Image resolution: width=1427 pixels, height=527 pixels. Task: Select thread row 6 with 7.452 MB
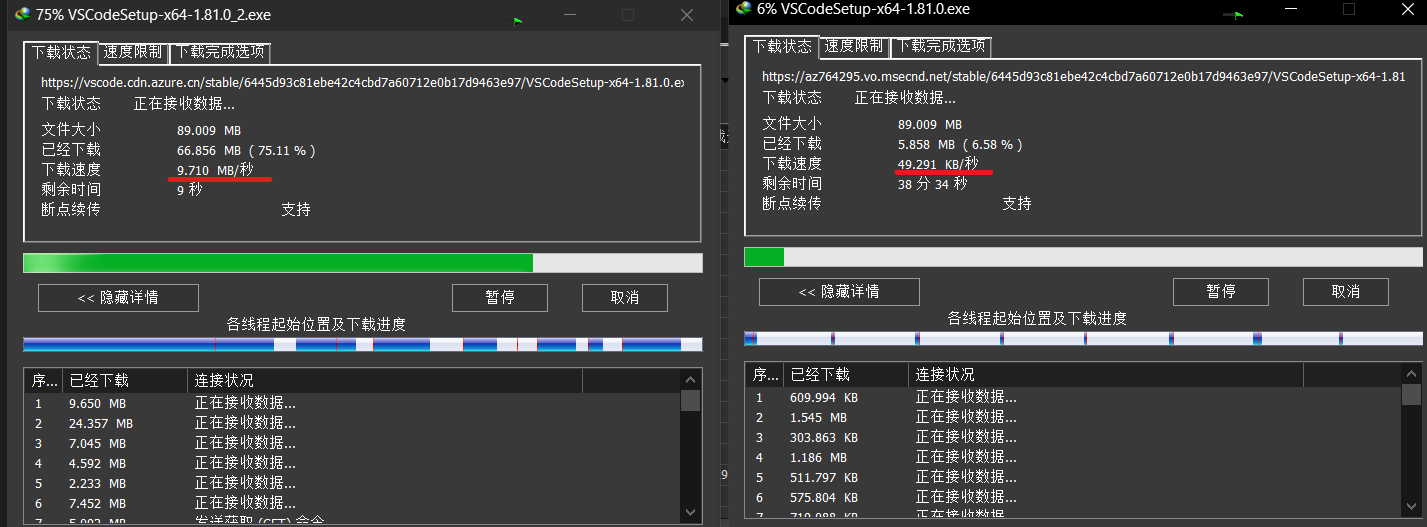pyautogui.click(x=353, y=504)
